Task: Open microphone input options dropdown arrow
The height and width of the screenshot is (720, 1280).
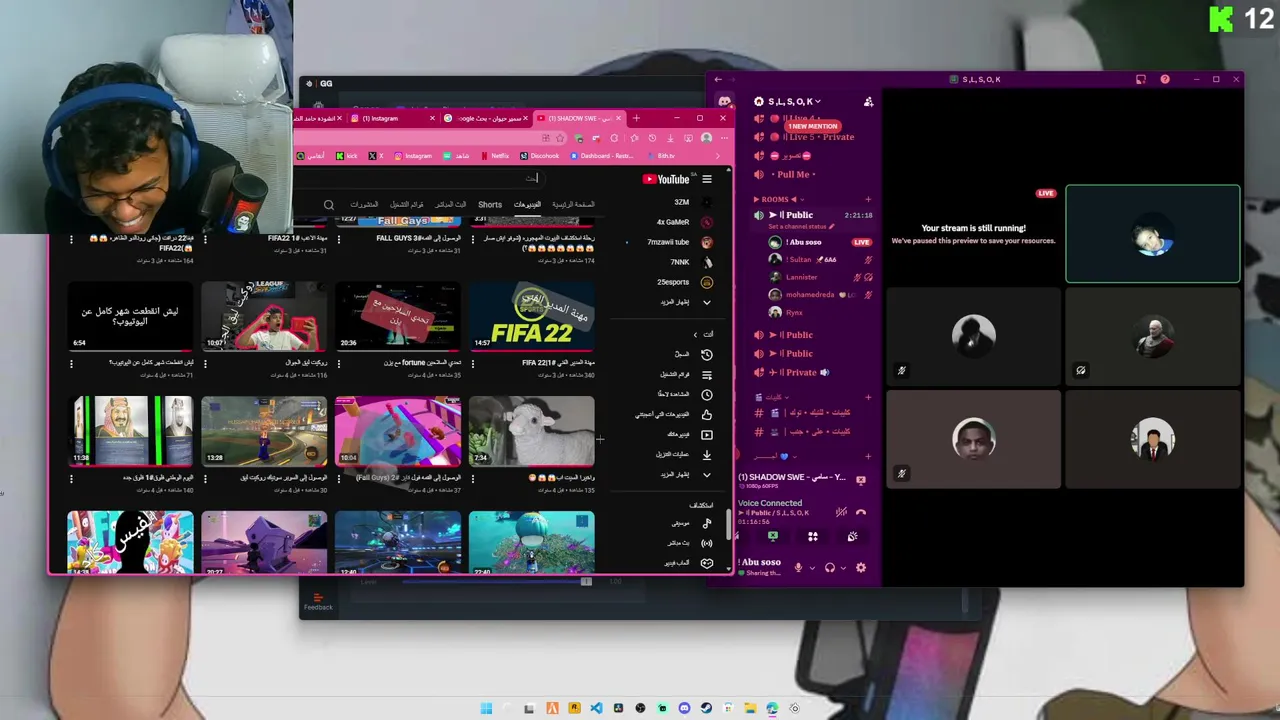Action: [812, 568]
